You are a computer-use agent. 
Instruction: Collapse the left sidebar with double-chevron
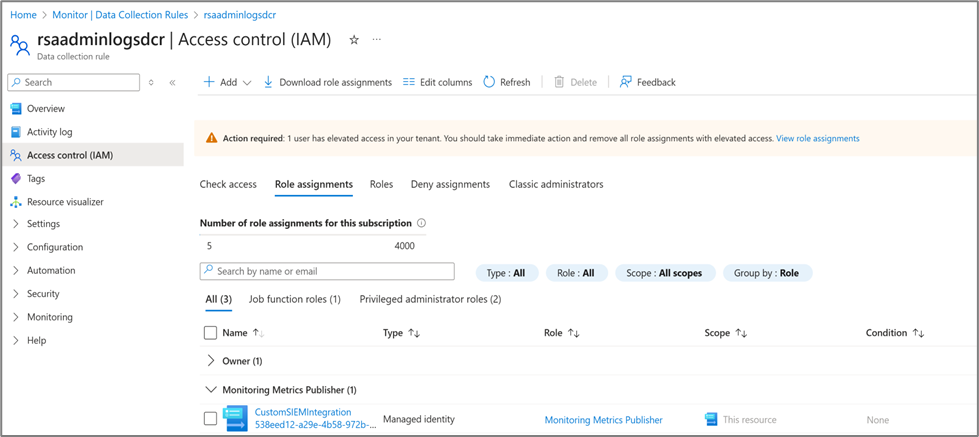172,83
